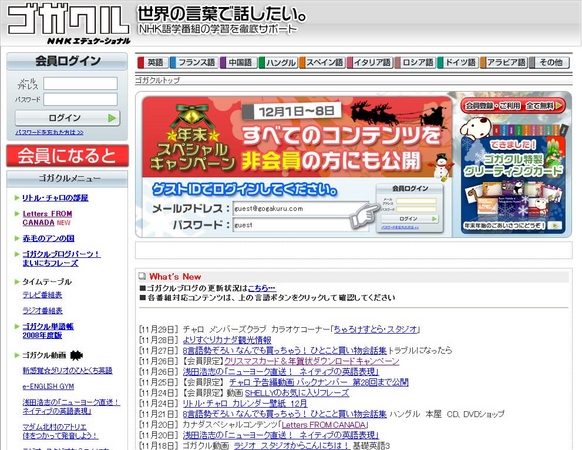Image resolution: width=582 pixels, height=450 pixels.
Task: Click the sidebar ログイン button
Action: pyautogui.click(x=67, y=118)
